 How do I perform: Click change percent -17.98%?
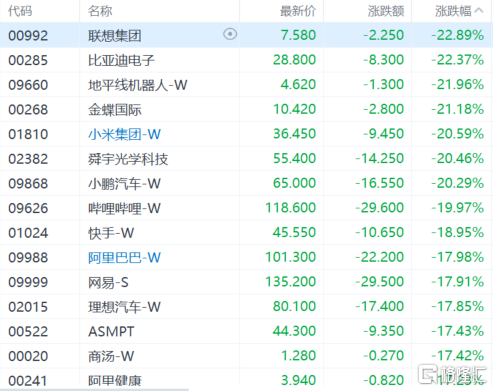(458, 257)
